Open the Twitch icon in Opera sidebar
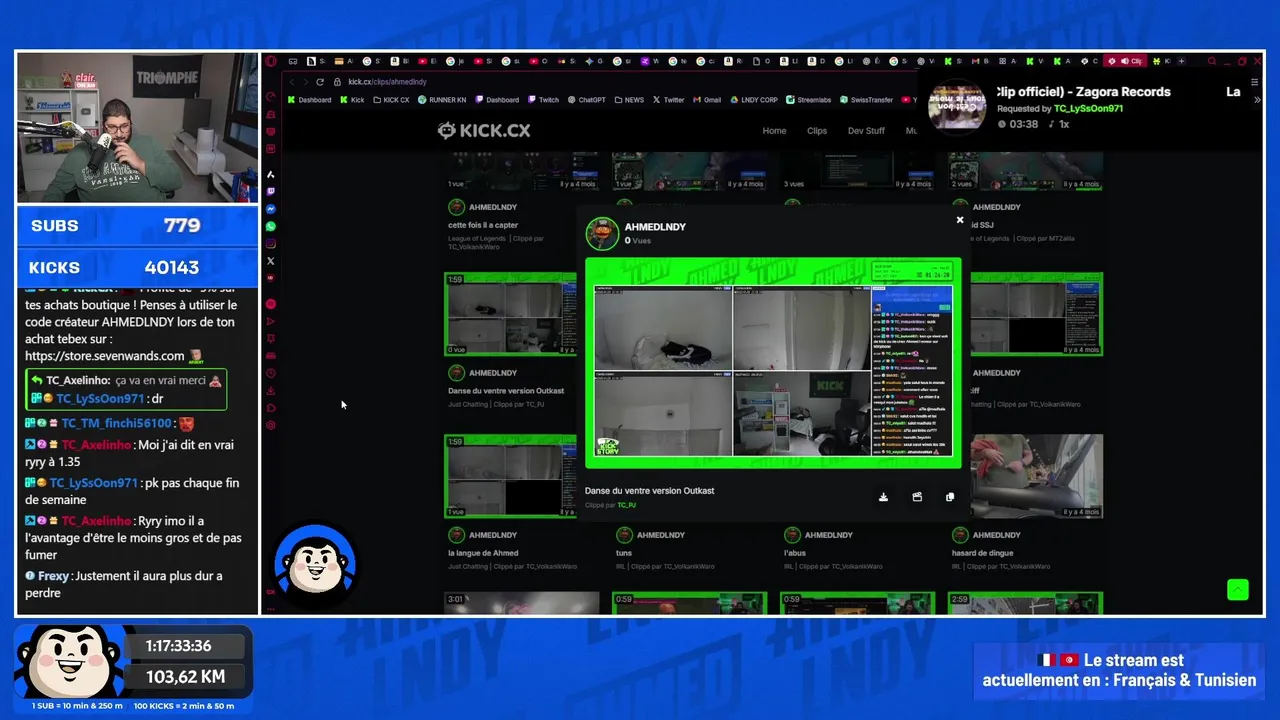Viewport: 1280px width, 720px height. pyautogui.click(x=271, y=191)
